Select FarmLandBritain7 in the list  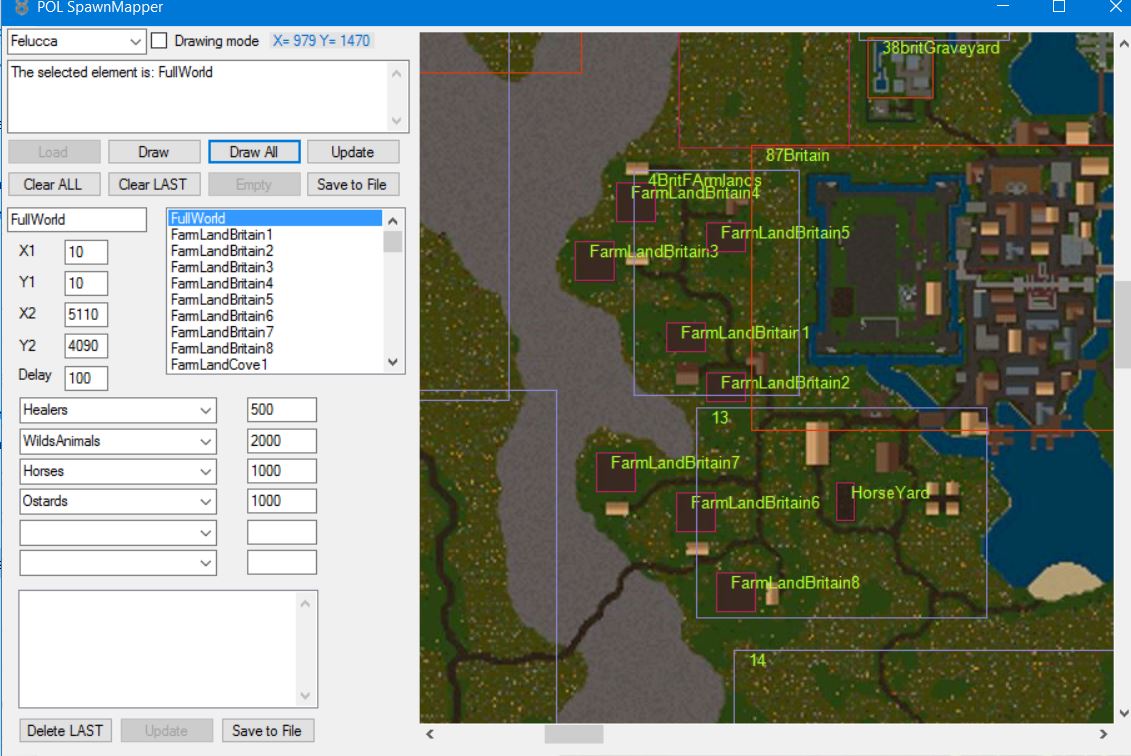pos(275,332)
